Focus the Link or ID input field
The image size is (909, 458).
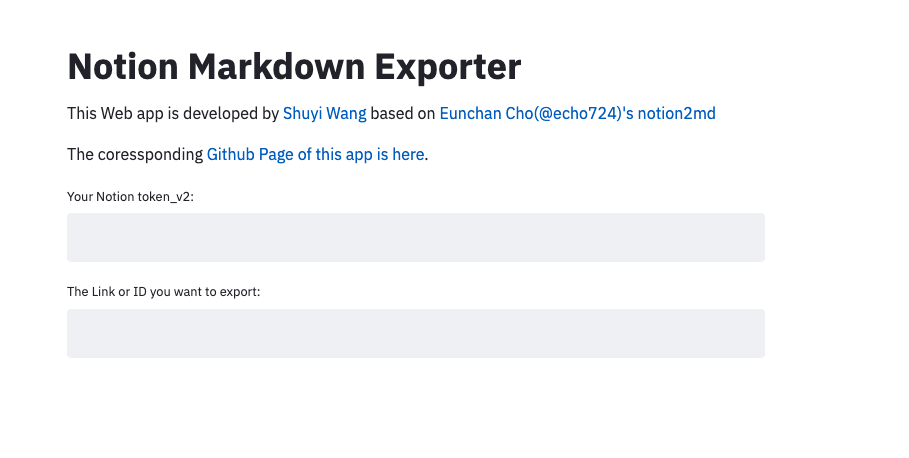pyautogui.click(x=416, y=333)
